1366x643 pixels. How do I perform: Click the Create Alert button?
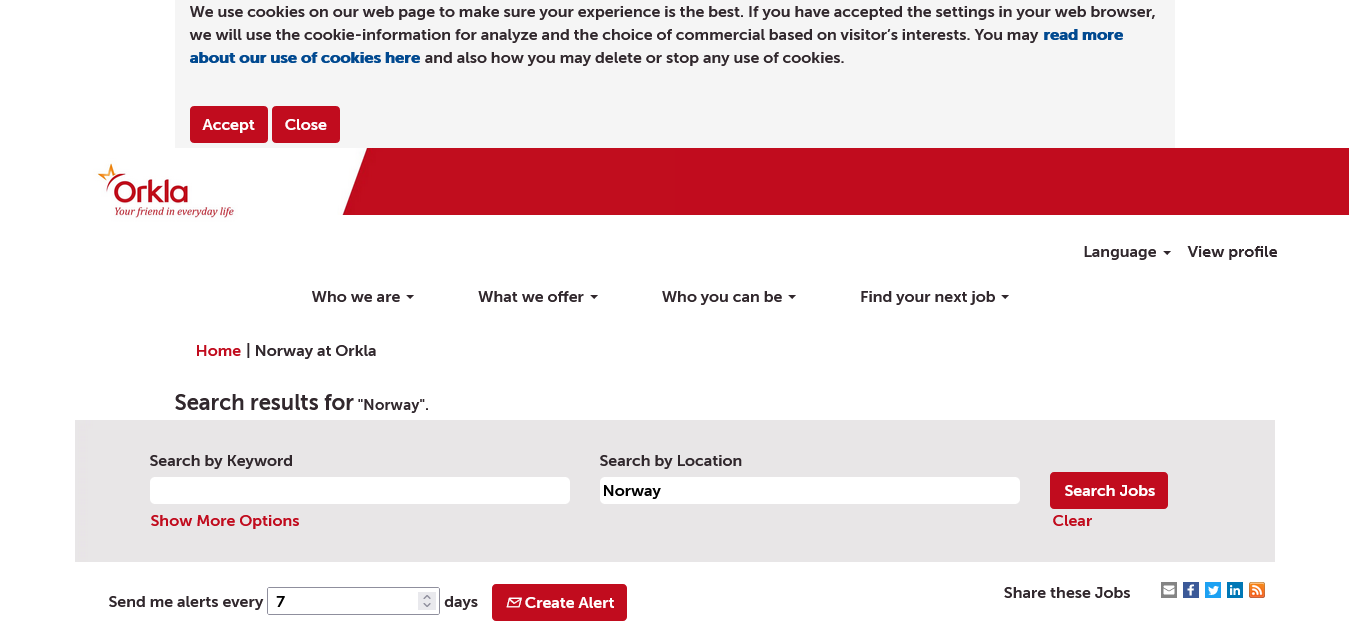(559, 603)
